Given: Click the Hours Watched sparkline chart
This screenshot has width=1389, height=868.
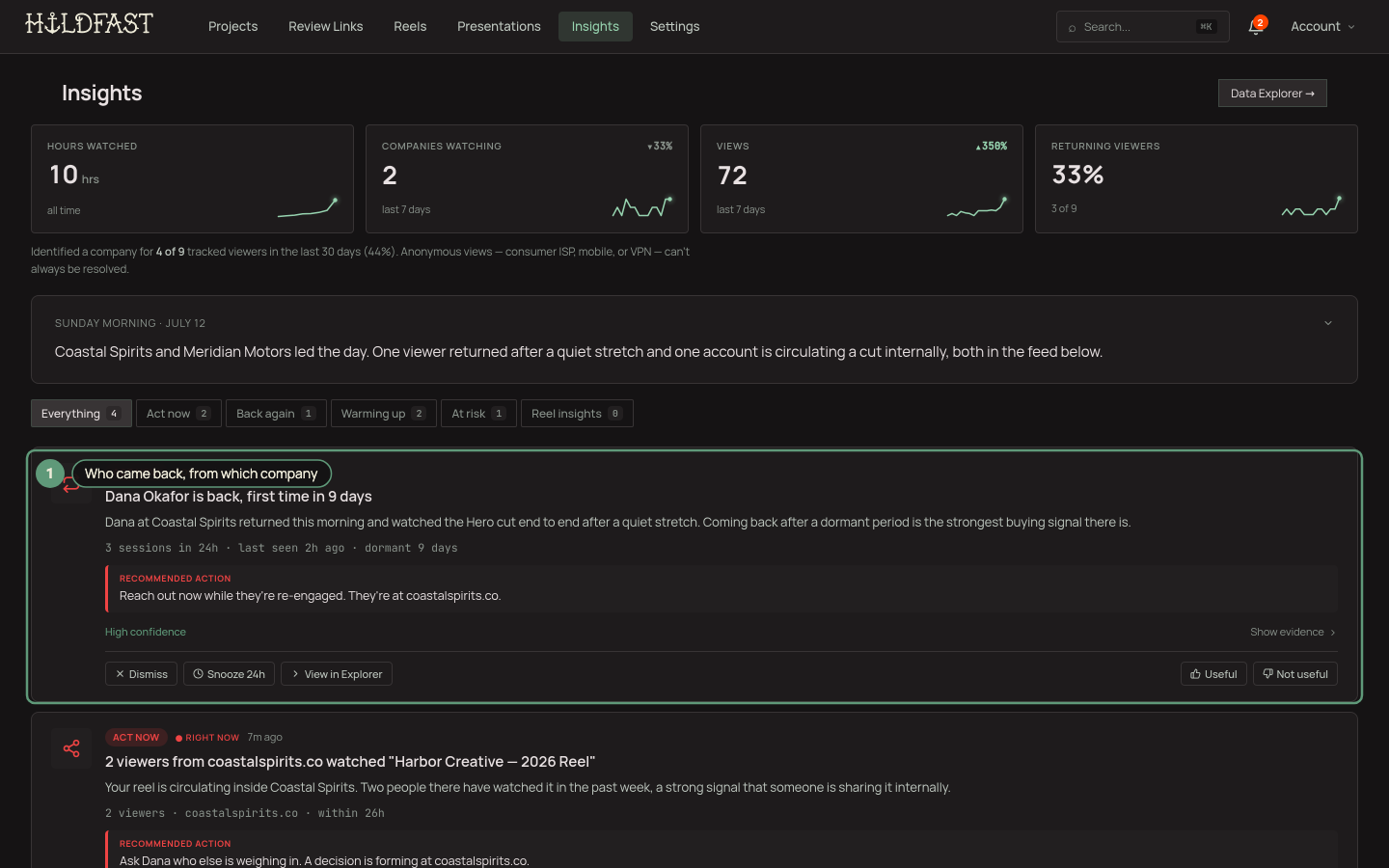Looking at the screenshot, I should pyautogui.click(x=308, y=207).
